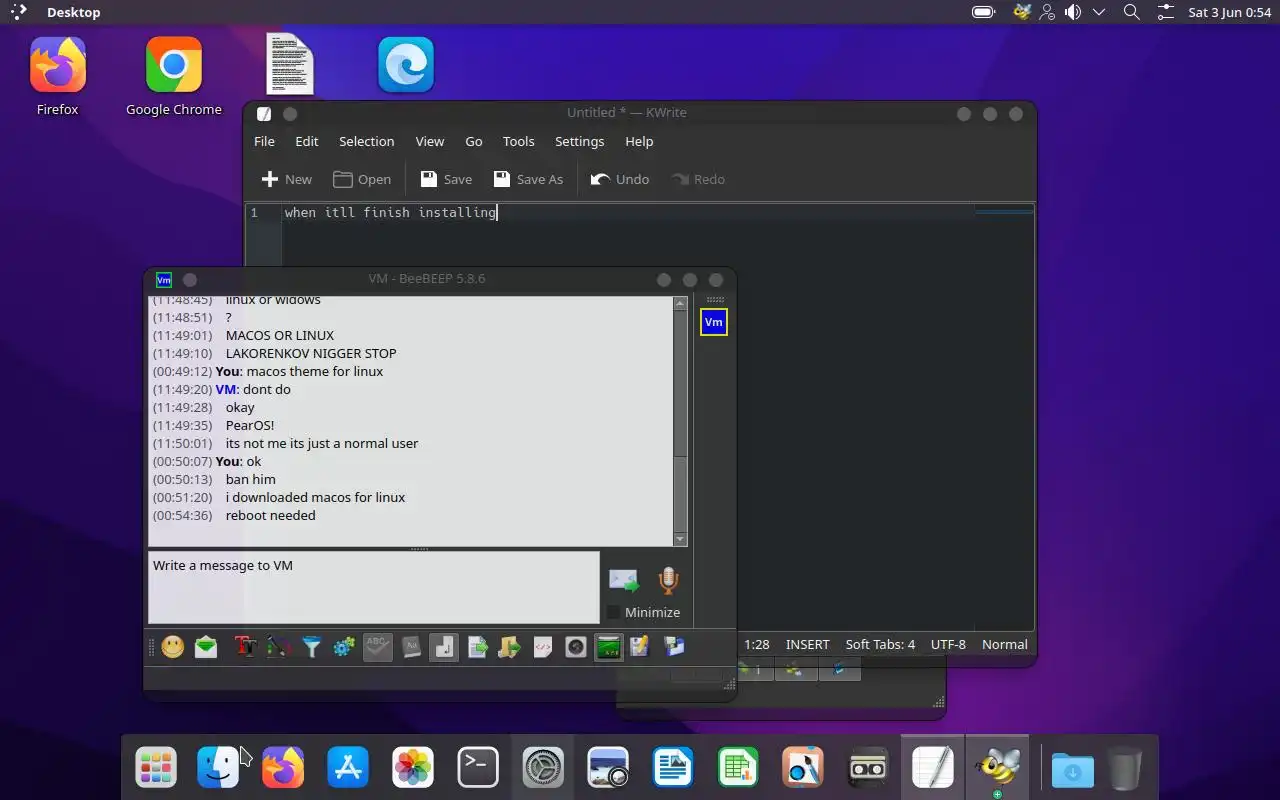The image size is (1280, 800).
Task: Open the emoticons smiley icon in BeeBEEP
Action: 173,647
